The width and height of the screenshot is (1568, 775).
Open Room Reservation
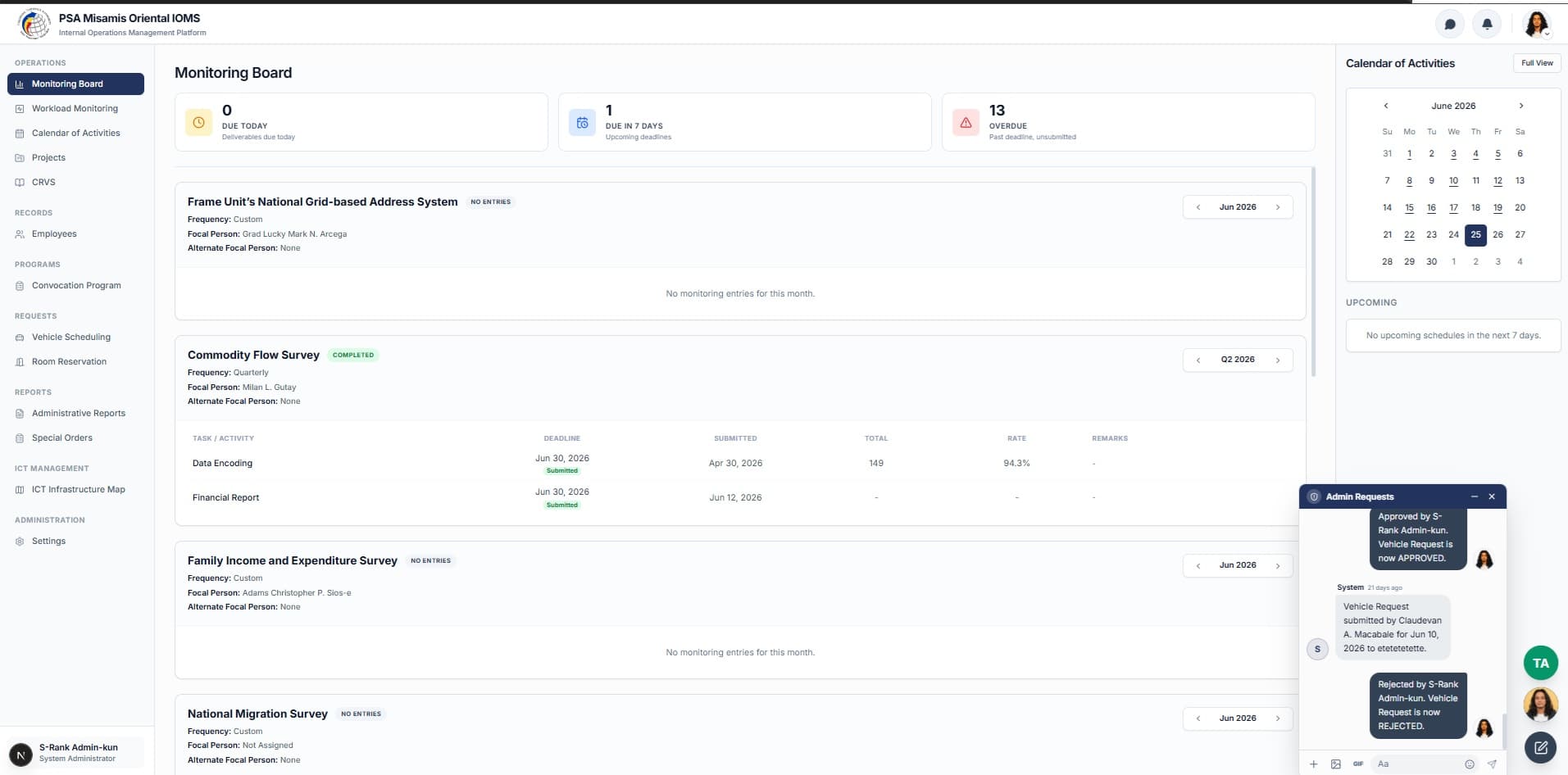75,361
